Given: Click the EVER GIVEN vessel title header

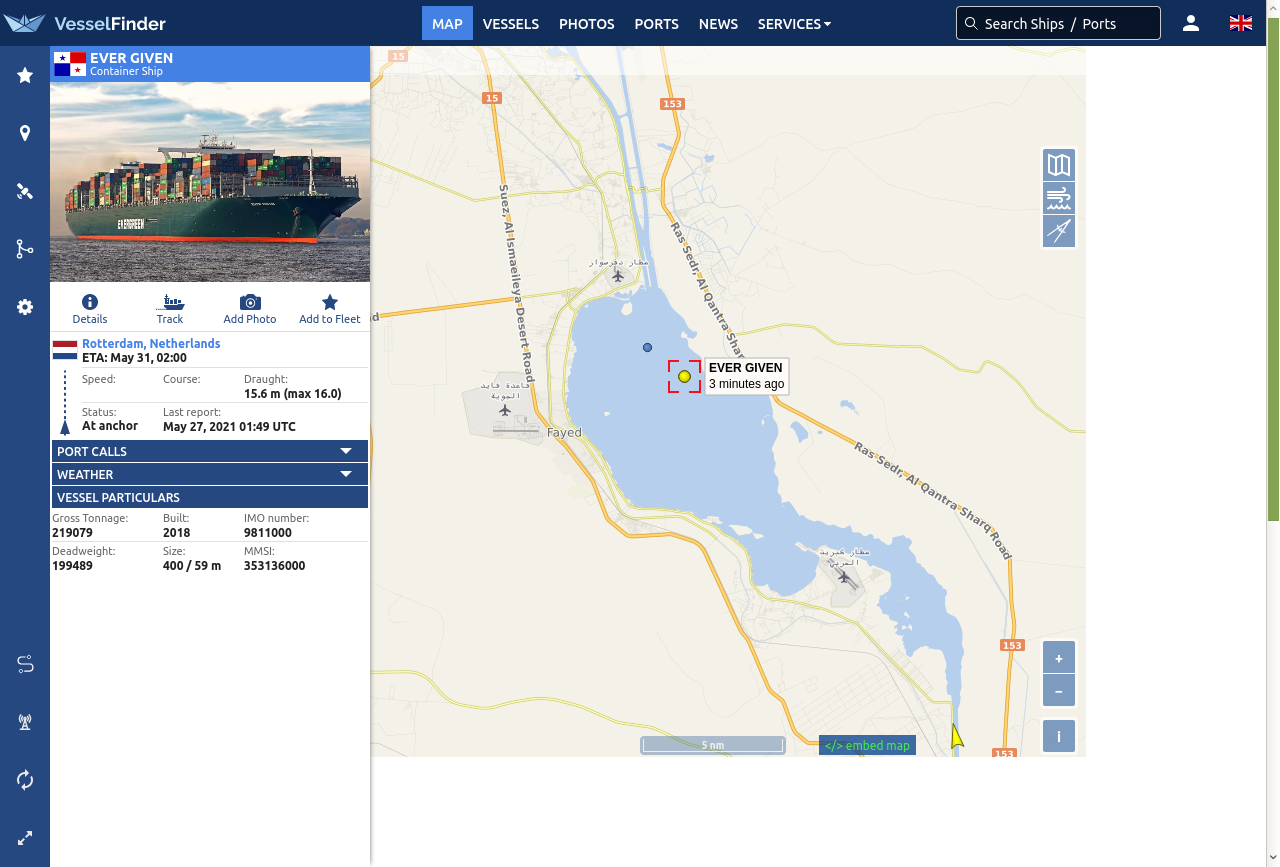Looking at the screenshot, I should coord(131,58).
